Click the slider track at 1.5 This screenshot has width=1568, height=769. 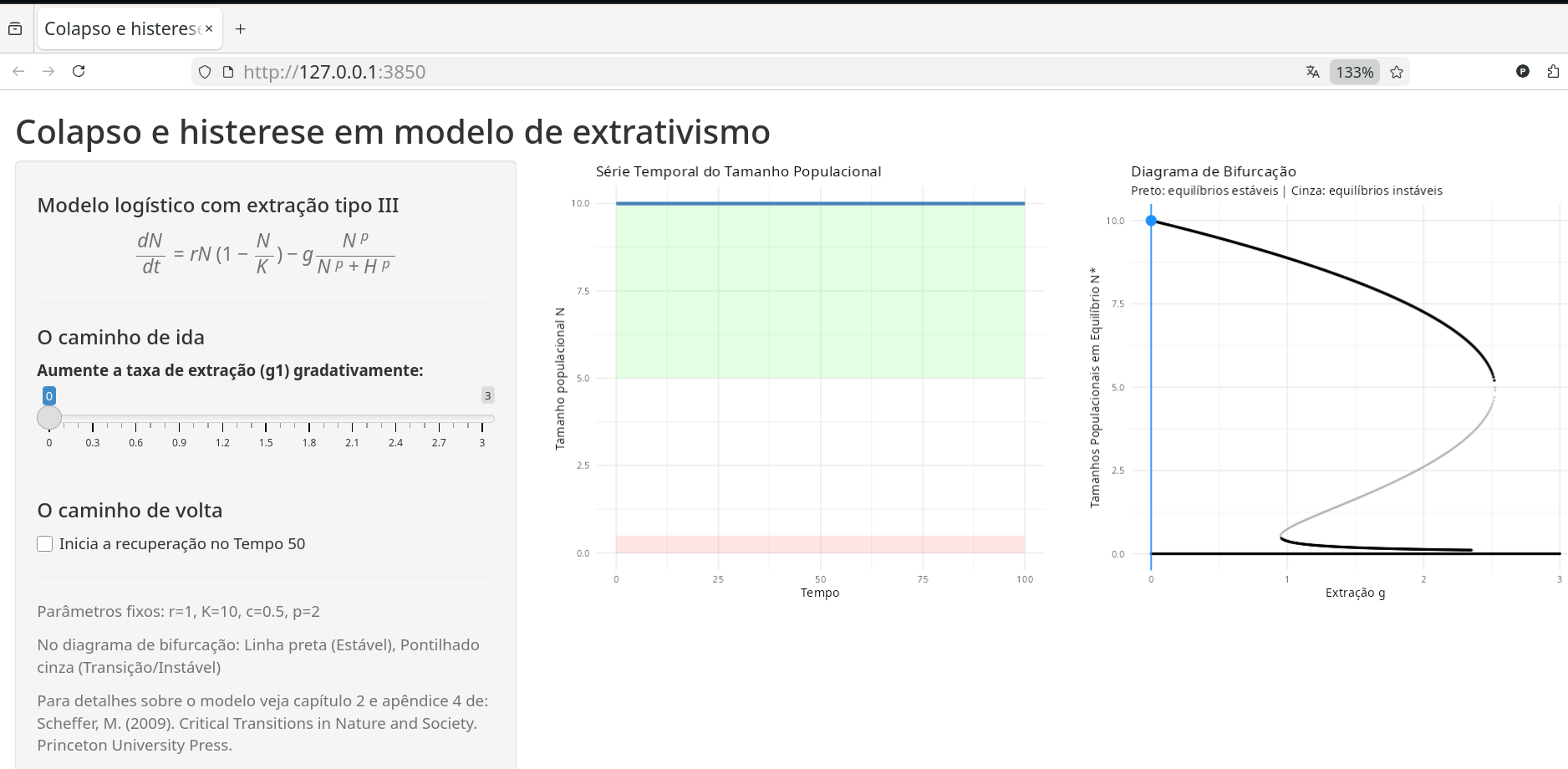(x=266, y=418)
